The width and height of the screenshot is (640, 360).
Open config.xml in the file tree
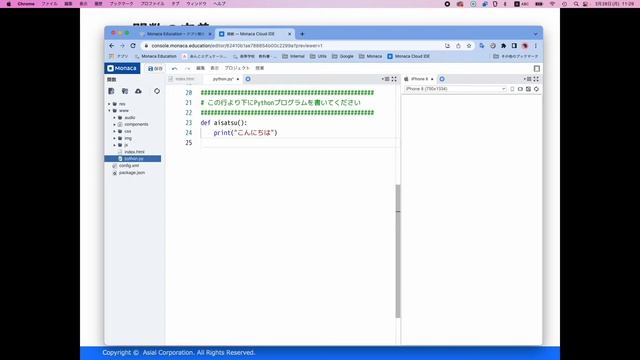[129, 166]
